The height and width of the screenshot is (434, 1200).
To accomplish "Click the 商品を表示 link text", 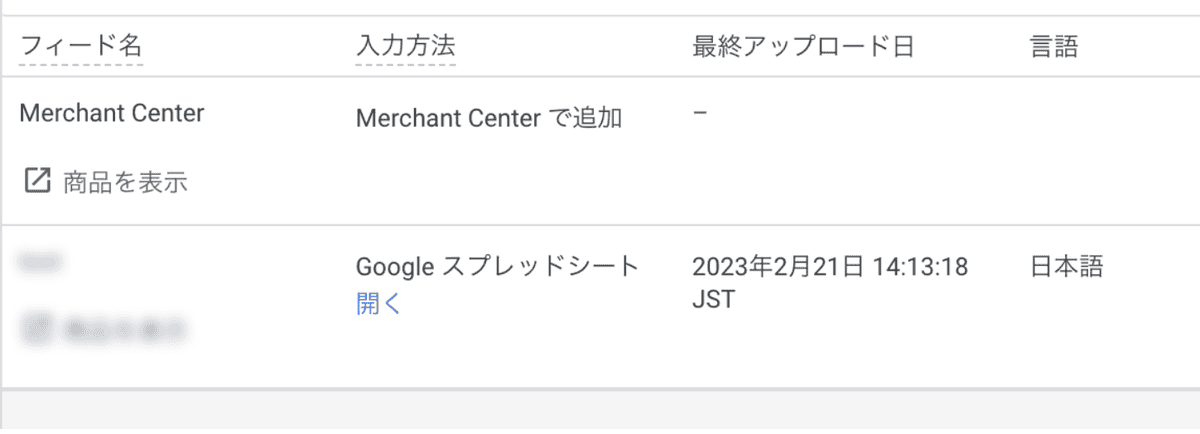I will [x=125, y=182].
